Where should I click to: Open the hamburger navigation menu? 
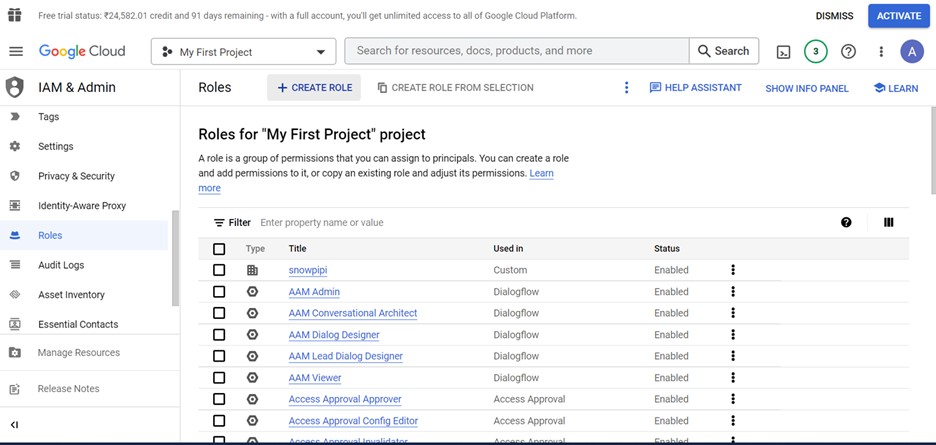click(x=15, y=52)
